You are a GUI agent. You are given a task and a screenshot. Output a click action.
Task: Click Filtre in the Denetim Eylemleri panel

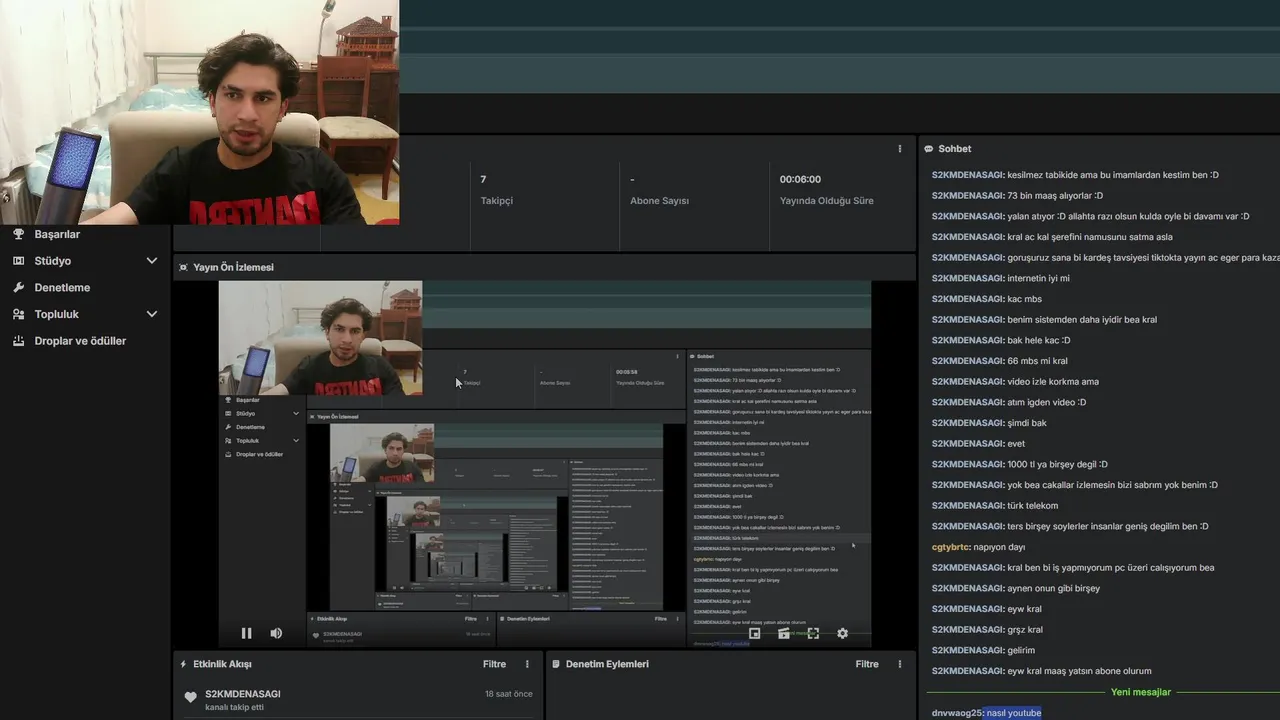click(x=867, y=664)
